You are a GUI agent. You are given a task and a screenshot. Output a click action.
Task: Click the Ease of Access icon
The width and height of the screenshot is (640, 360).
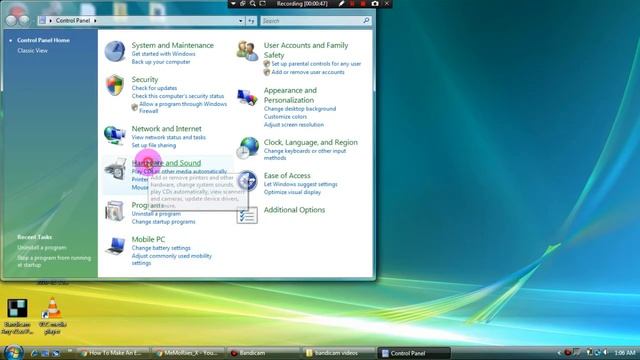(247, 181)
